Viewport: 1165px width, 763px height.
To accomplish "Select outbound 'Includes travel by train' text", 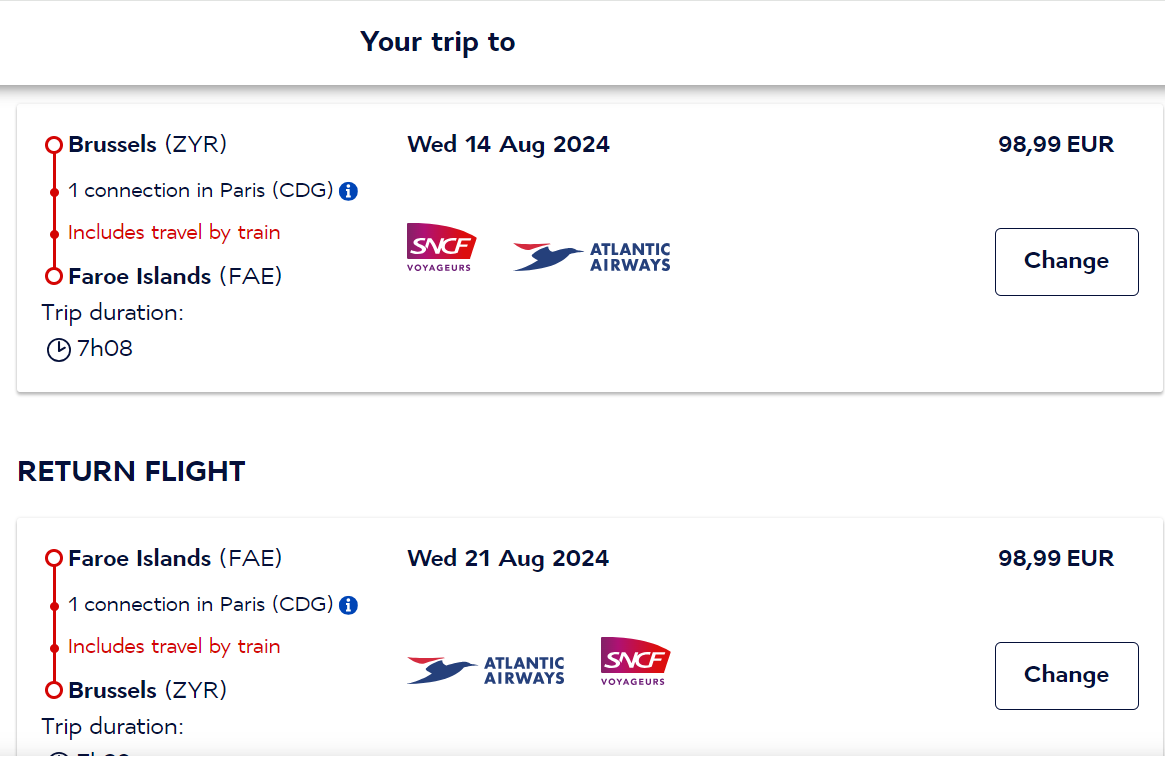I will coord(174,233).
